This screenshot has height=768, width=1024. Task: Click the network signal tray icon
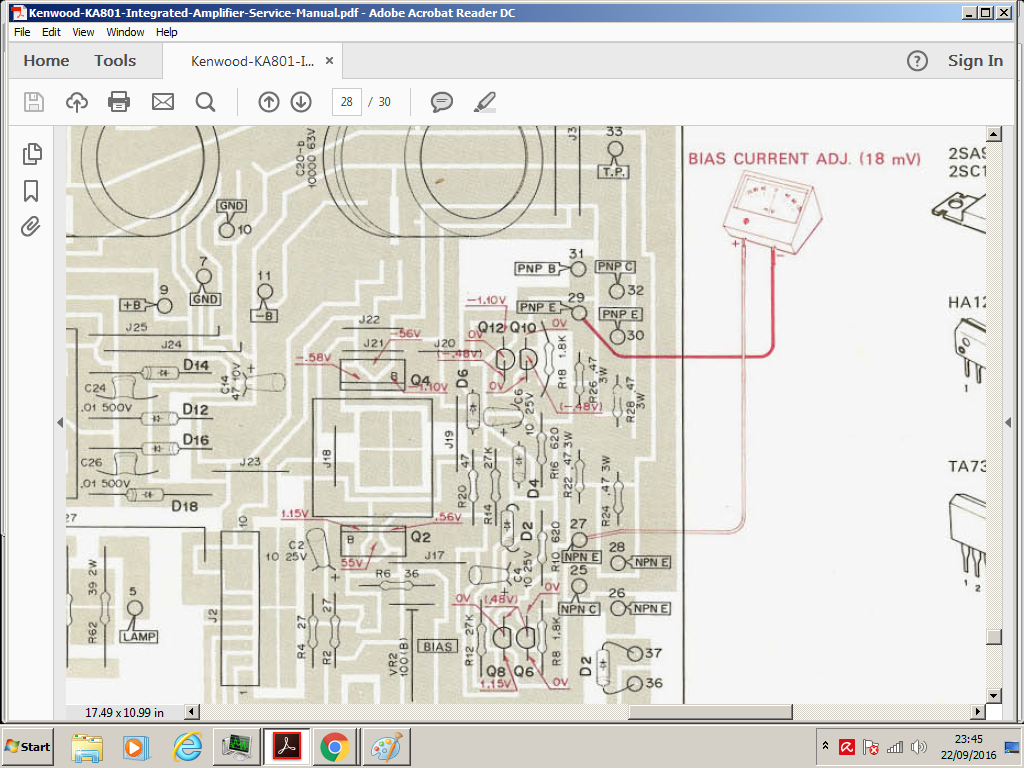[895, 747]
